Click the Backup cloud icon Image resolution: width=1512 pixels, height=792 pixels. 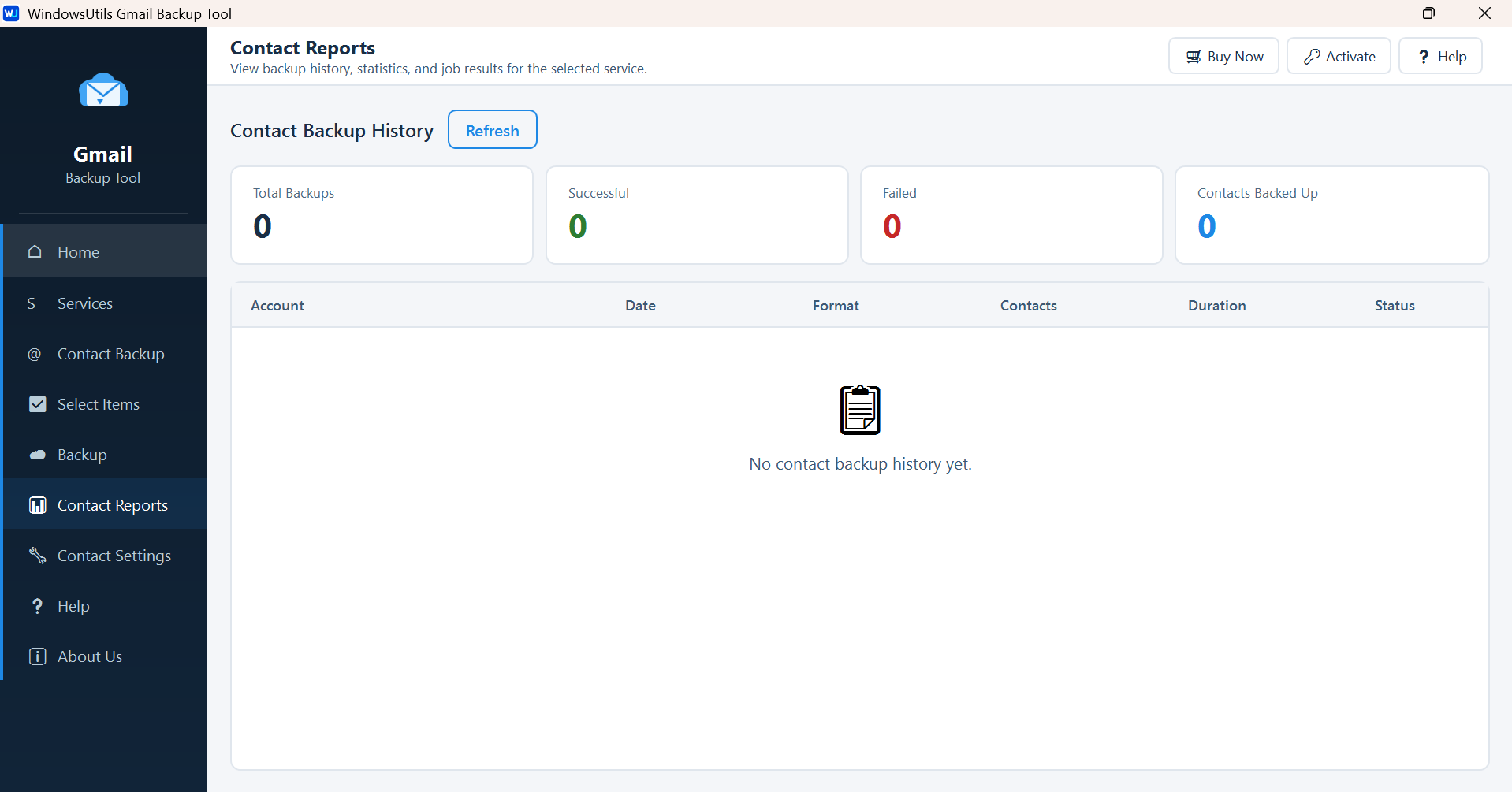point(37,455)
